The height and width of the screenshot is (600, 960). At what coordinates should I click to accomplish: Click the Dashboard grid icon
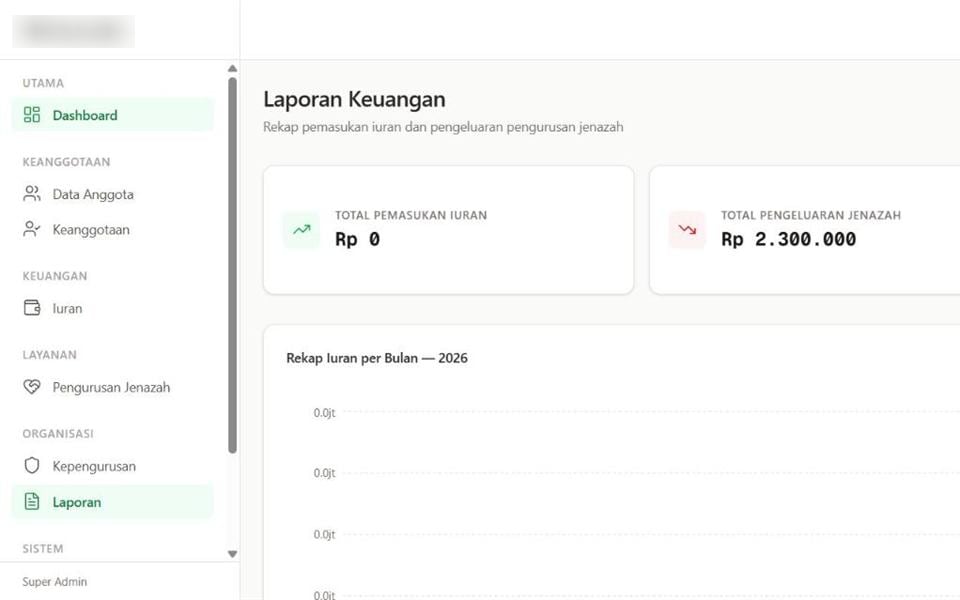pos(32,114)
